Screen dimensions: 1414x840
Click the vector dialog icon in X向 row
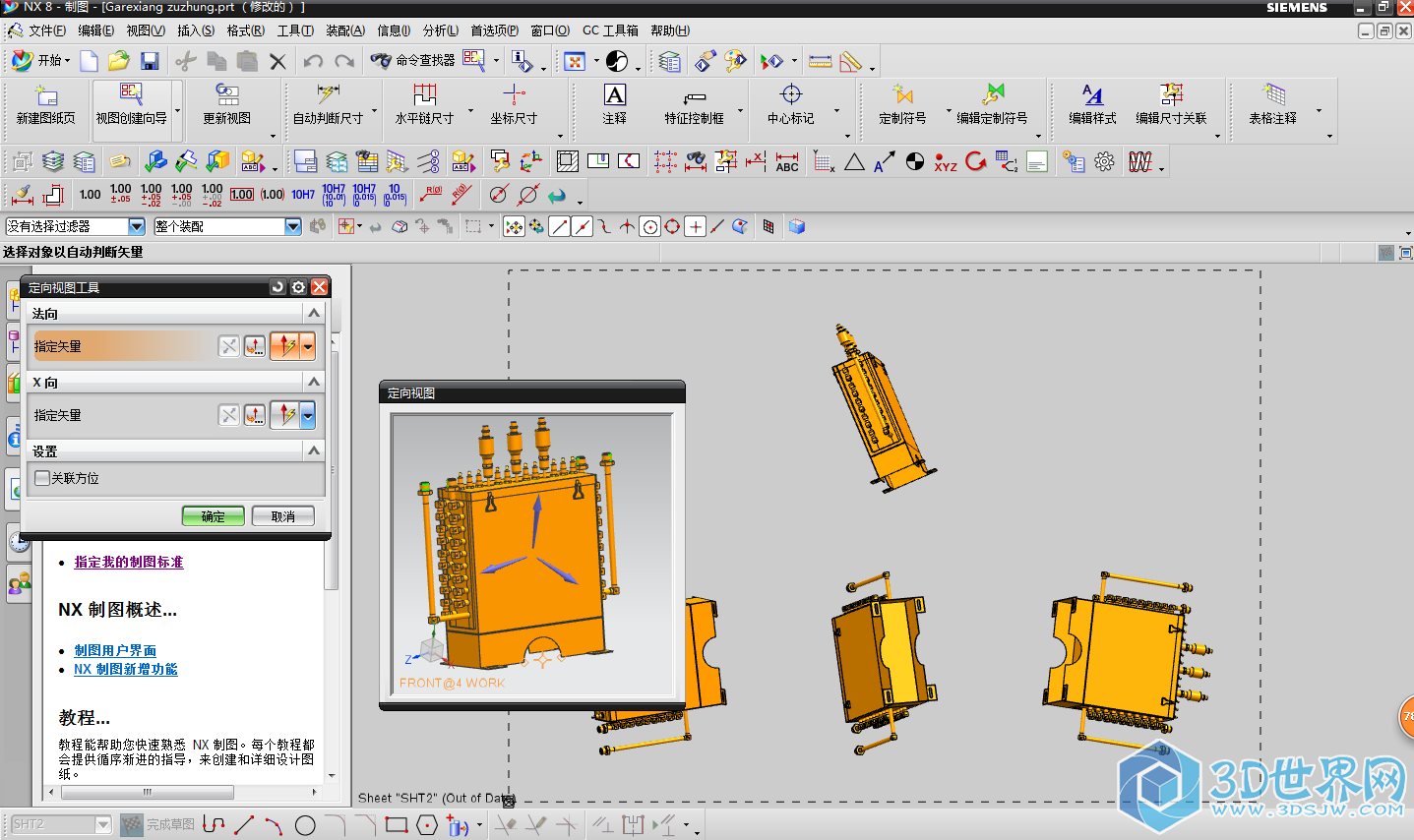click(x=255, y=415)
